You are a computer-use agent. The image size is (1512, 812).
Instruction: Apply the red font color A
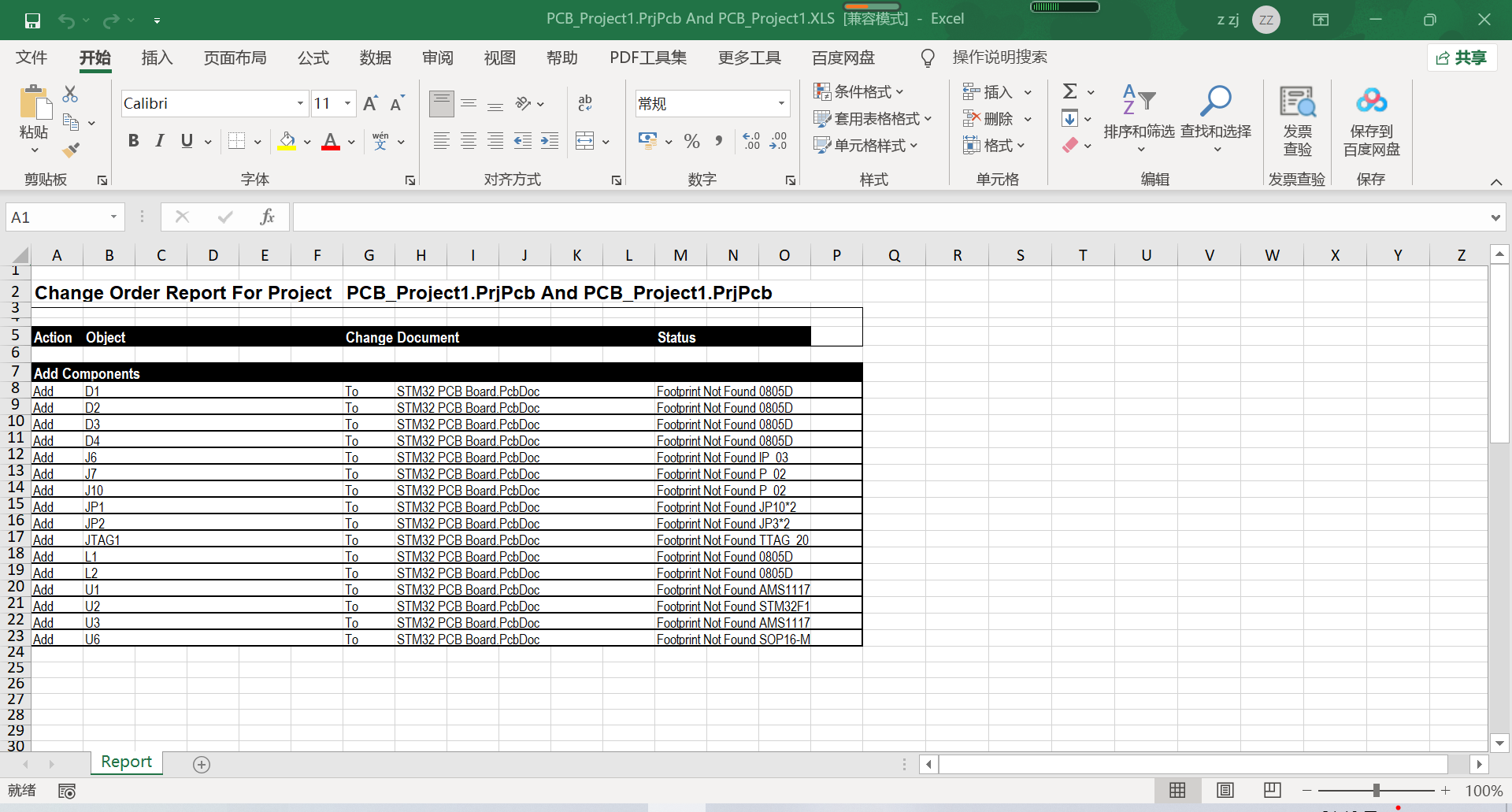331,142
